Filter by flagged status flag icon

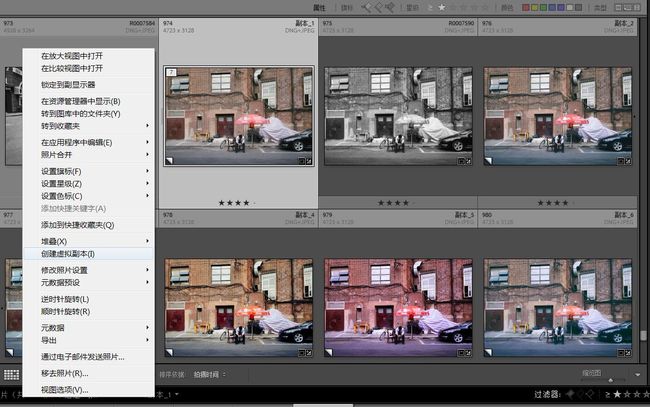(366, 7)
